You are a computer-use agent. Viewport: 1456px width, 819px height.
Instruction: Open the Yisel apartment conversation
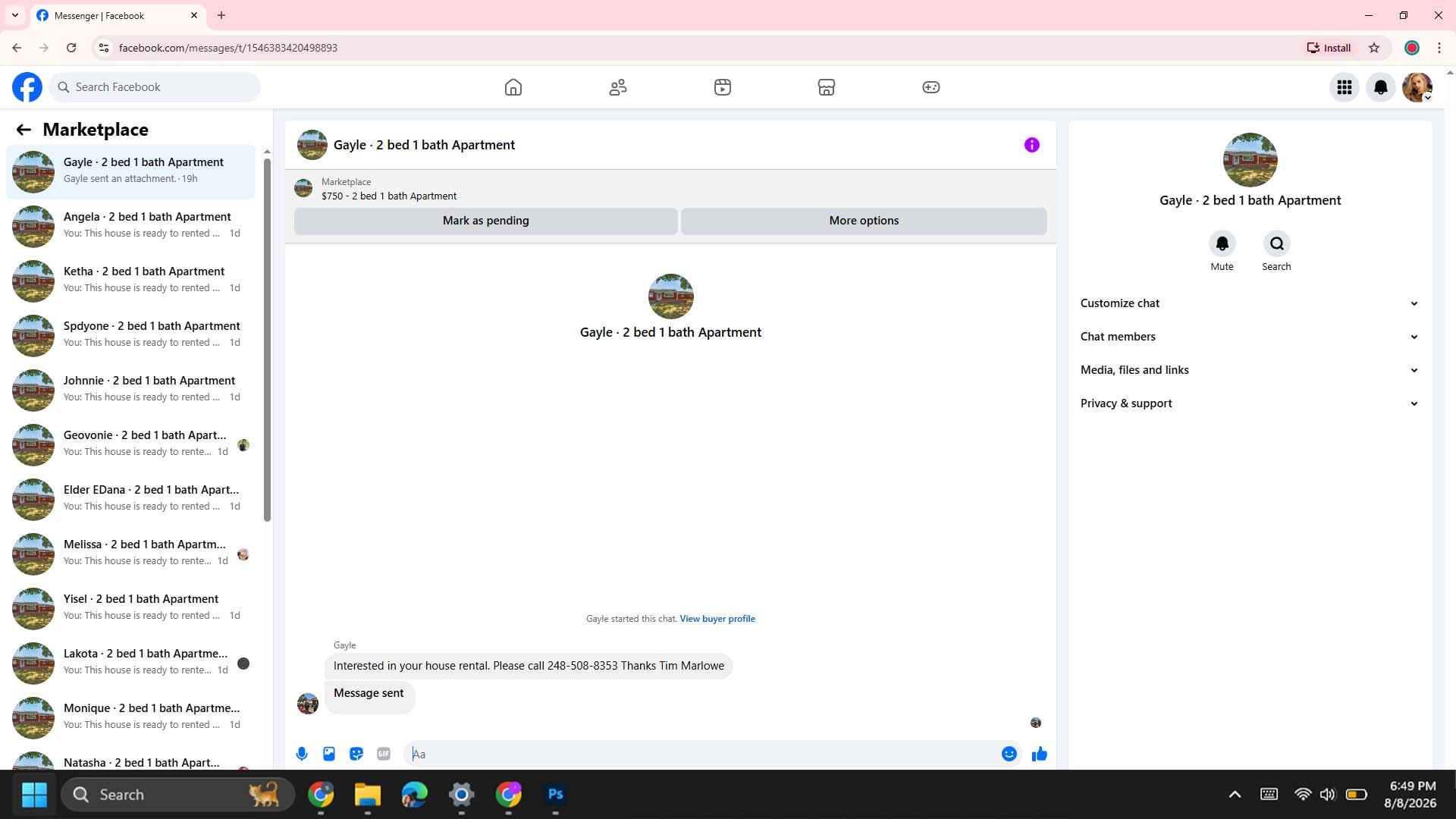(131, 608)
